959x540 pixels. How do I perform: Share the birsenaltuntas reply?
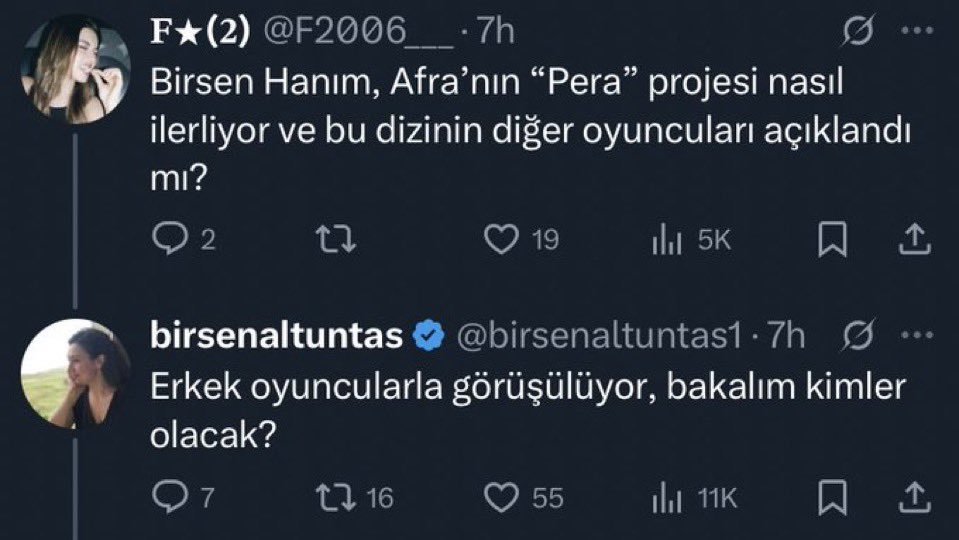919,496
